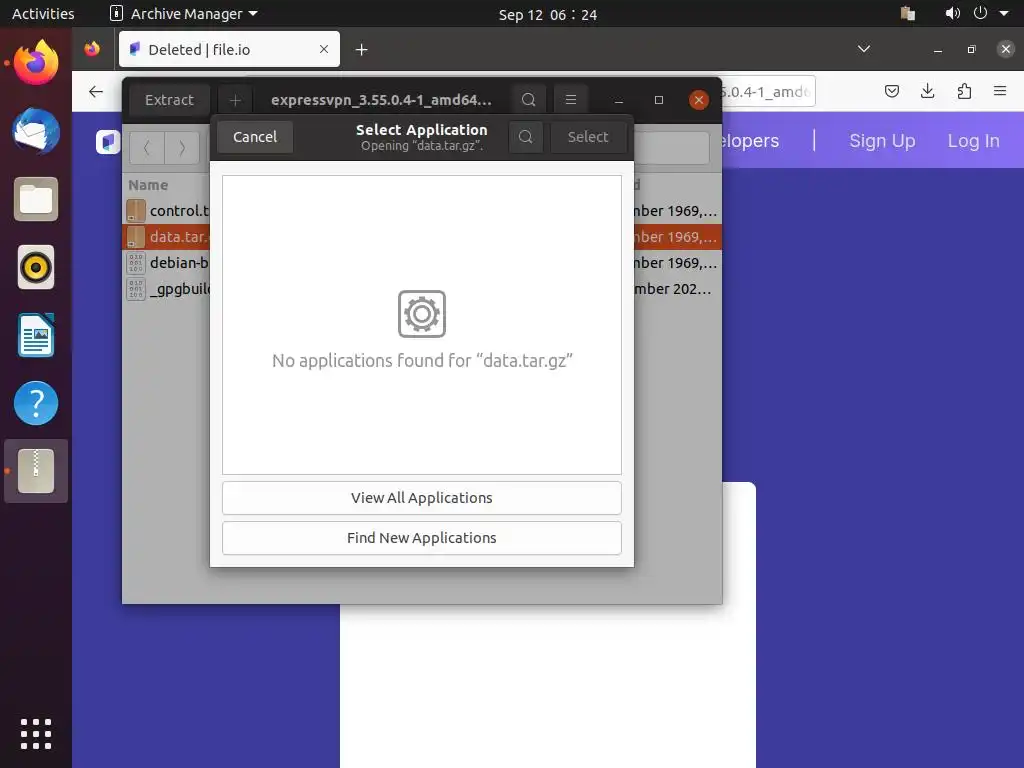This screenshot has height=768, width=1024.
Task: Show Applications grid
Action: pos(36,733)
